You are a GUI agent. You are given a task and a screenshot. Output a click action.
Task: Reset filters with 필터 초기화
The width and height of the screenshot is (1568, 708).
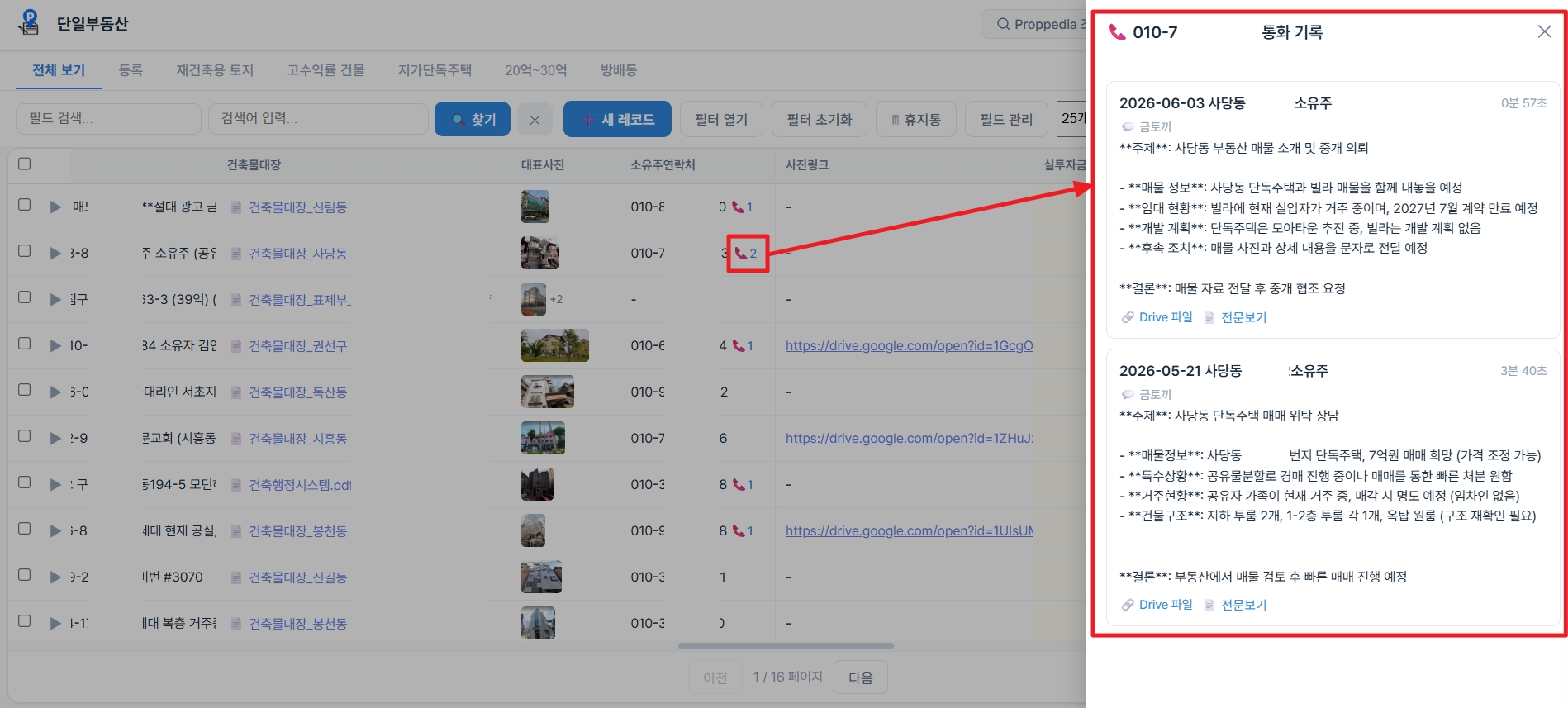(x=819, y=120)
